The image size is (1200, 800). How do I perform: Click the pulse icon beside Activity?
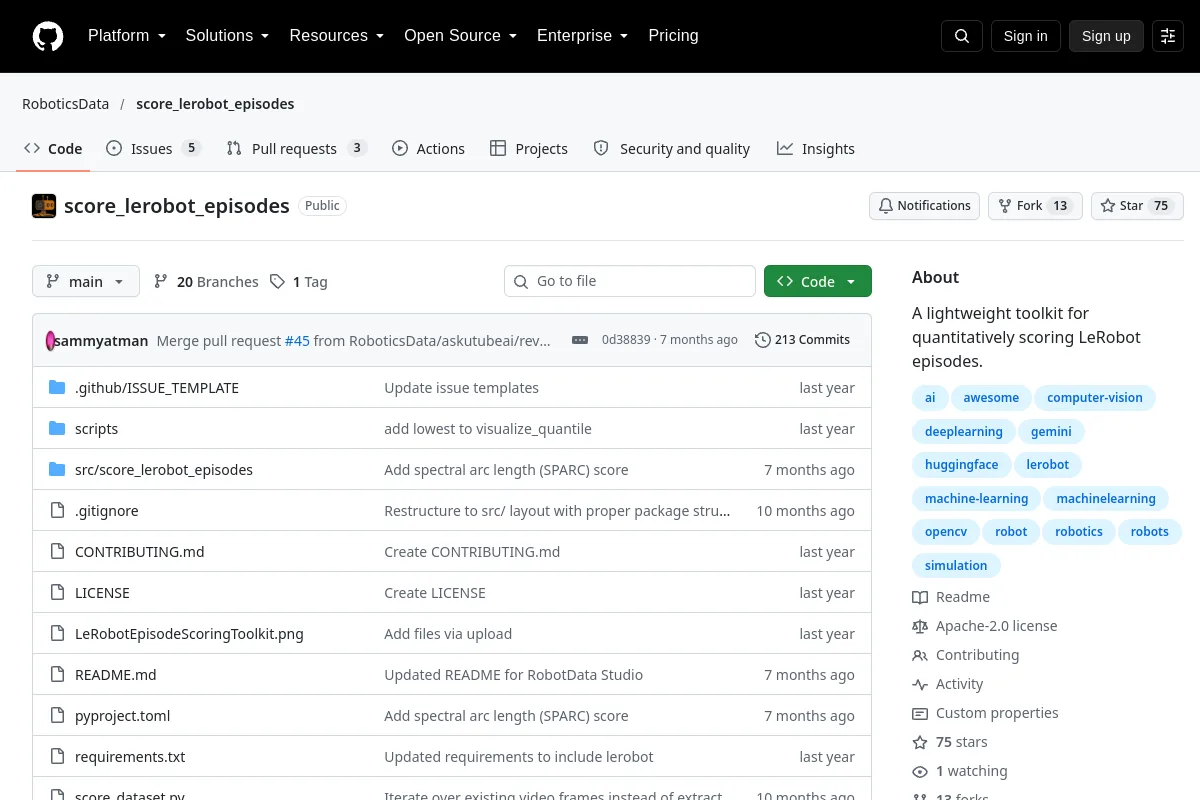point(920,684)
